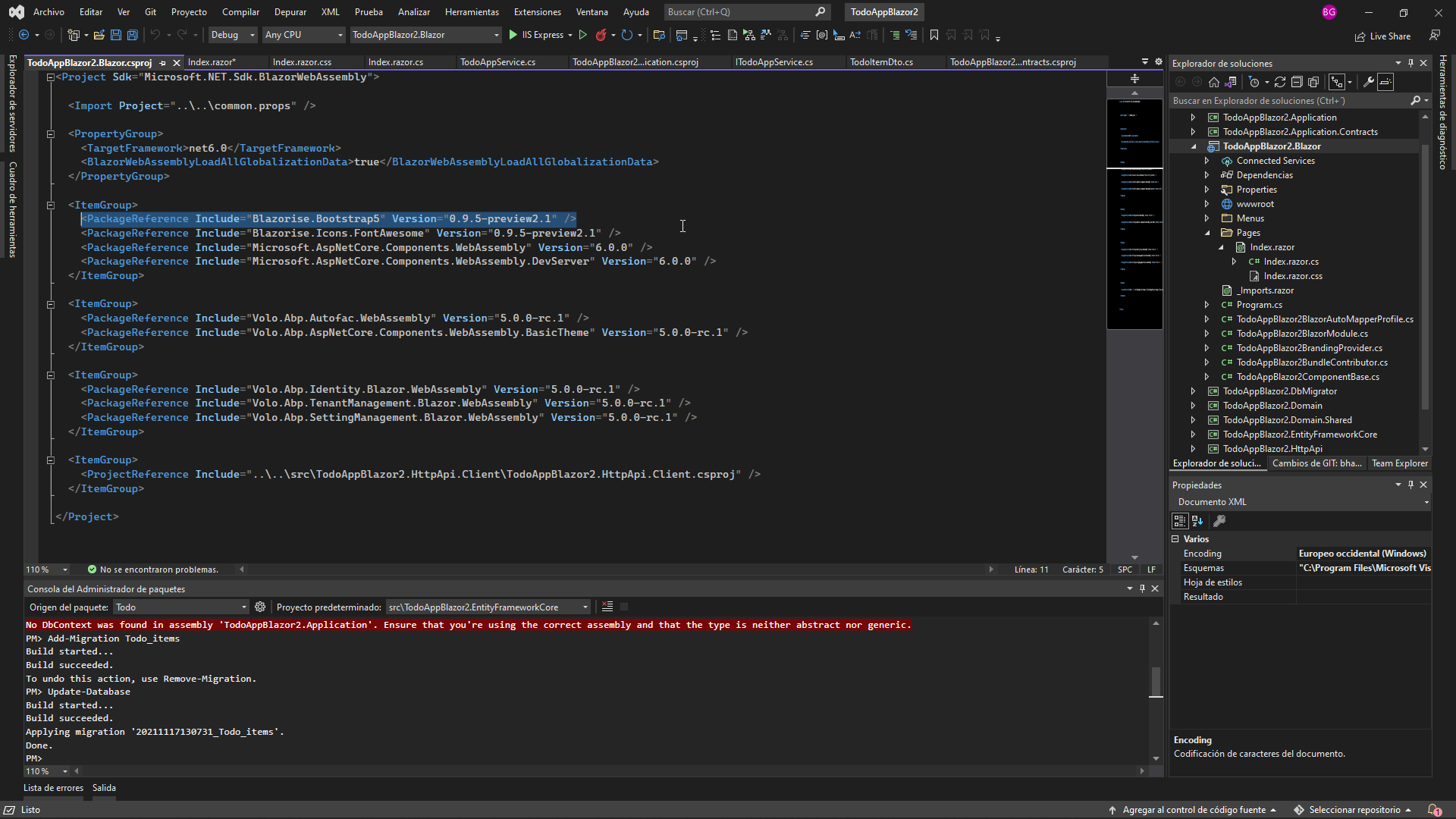Switch to the TodoAppService.cs tab
Image resolution: width=1456 pixels, height=819 pixels.
[x=498, y=62]
